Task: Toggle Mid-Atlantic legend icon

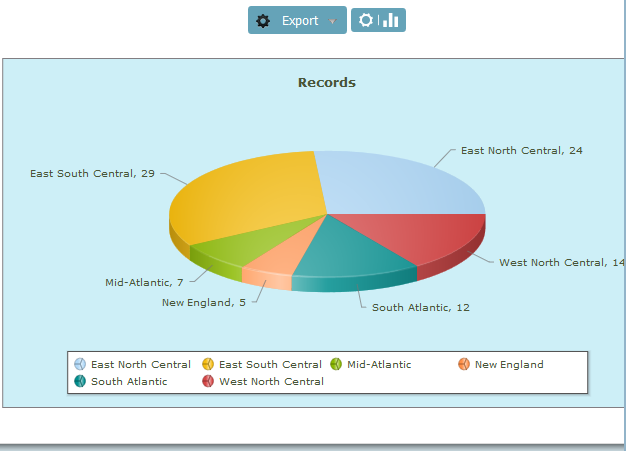Action: click(x=336, y=364)
